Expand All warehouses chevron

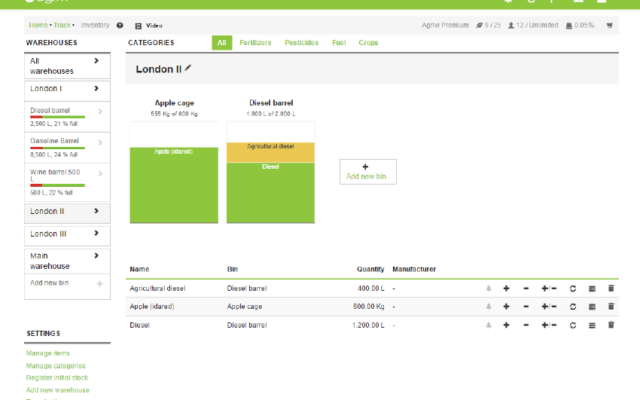tap(96, 61)
